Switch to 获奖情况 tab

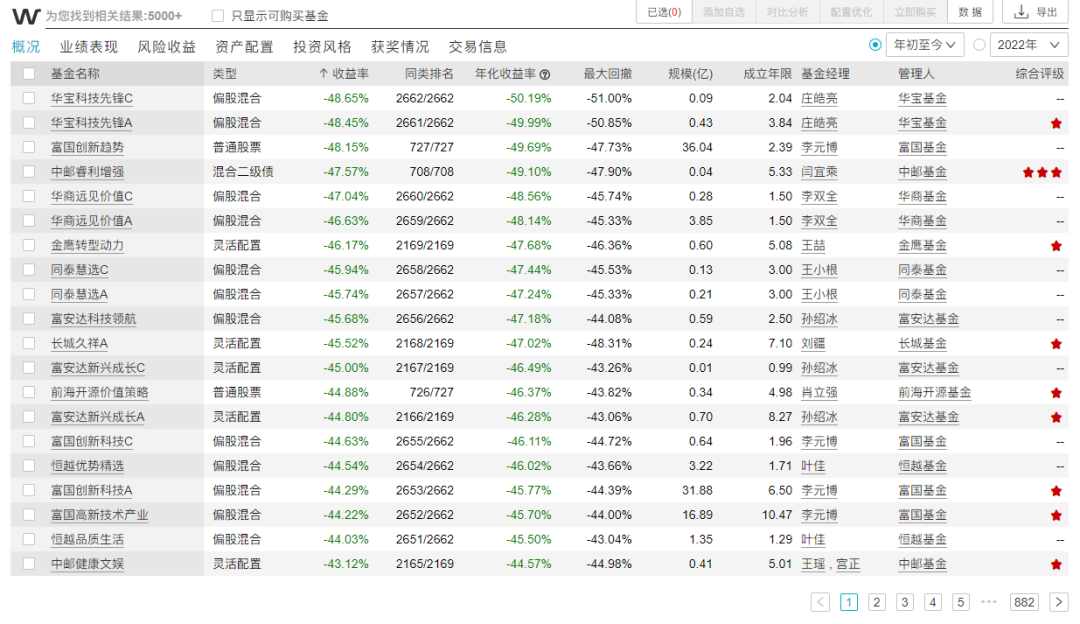coord(400,47)
